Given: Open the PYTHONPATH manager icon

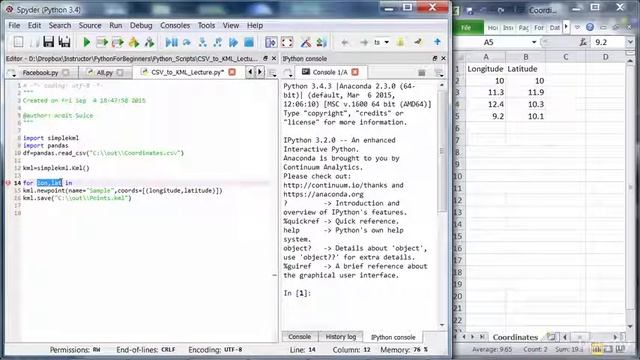Looking at the screenshot, I should pyautogui.click(x=322, y=42).
